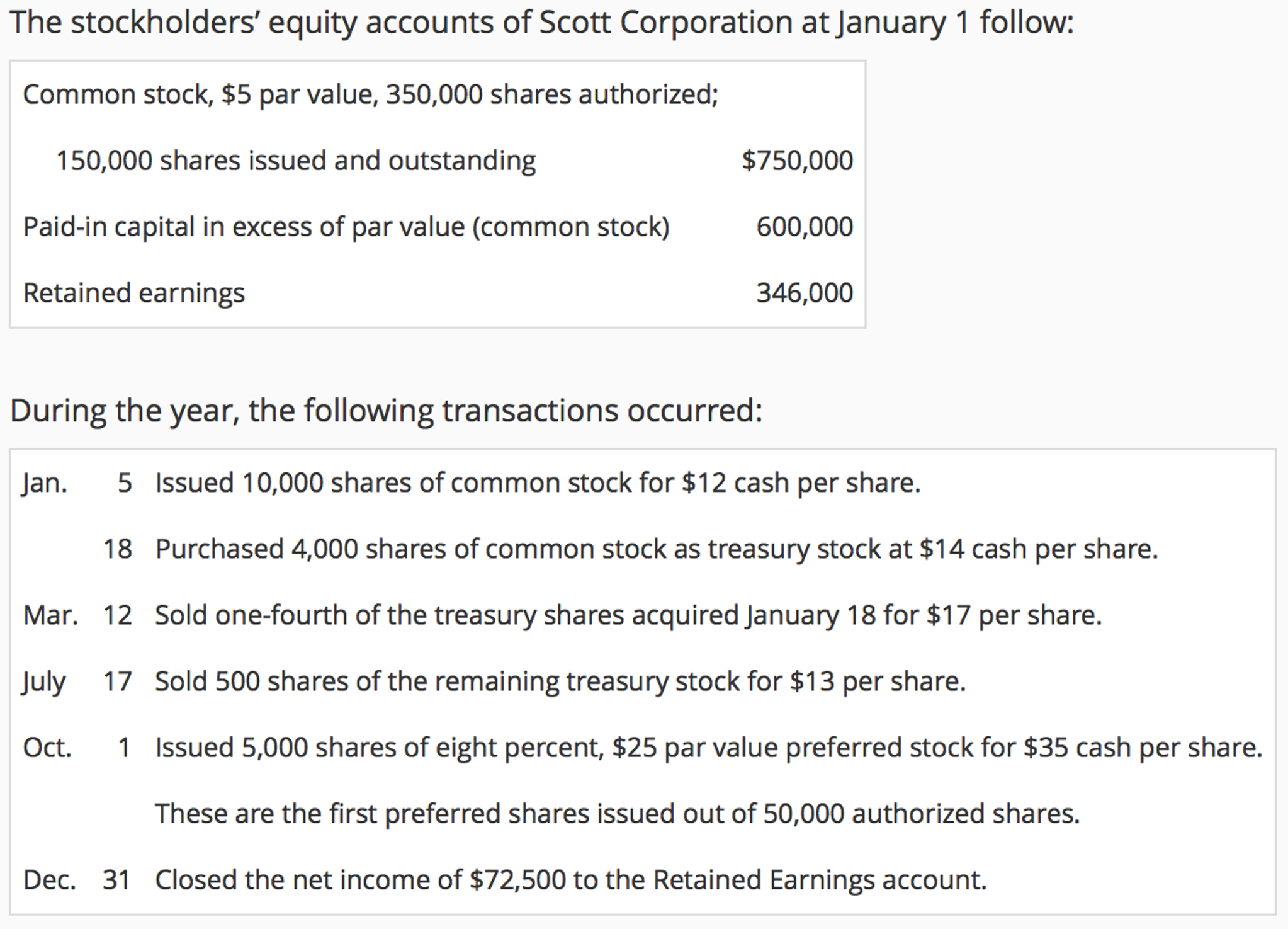
Task: Click the 'first preferred shares issued' note line
Action: (617, 814)
